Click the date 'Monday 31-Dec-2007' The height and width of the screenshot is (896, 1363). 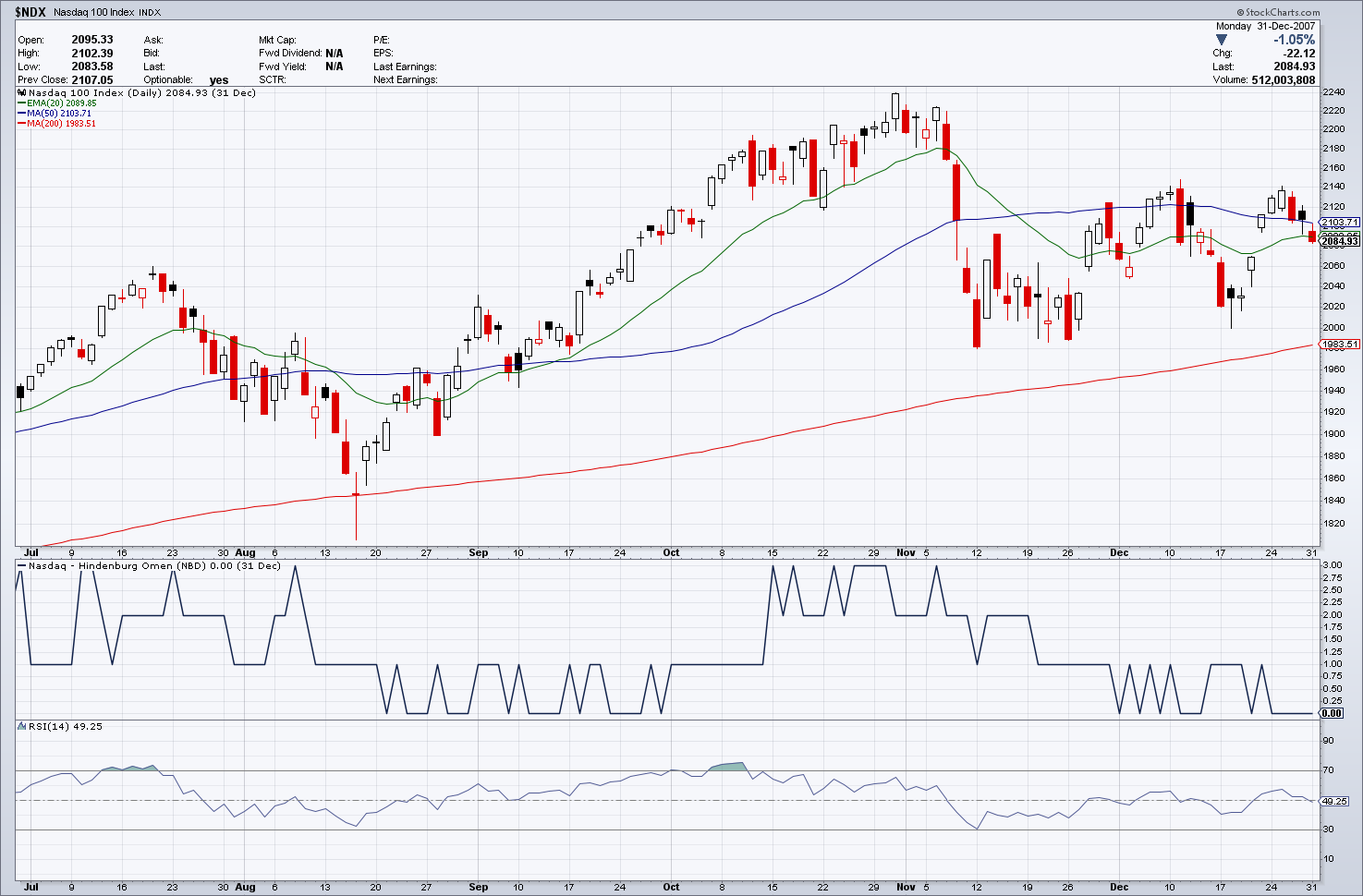1265,27
